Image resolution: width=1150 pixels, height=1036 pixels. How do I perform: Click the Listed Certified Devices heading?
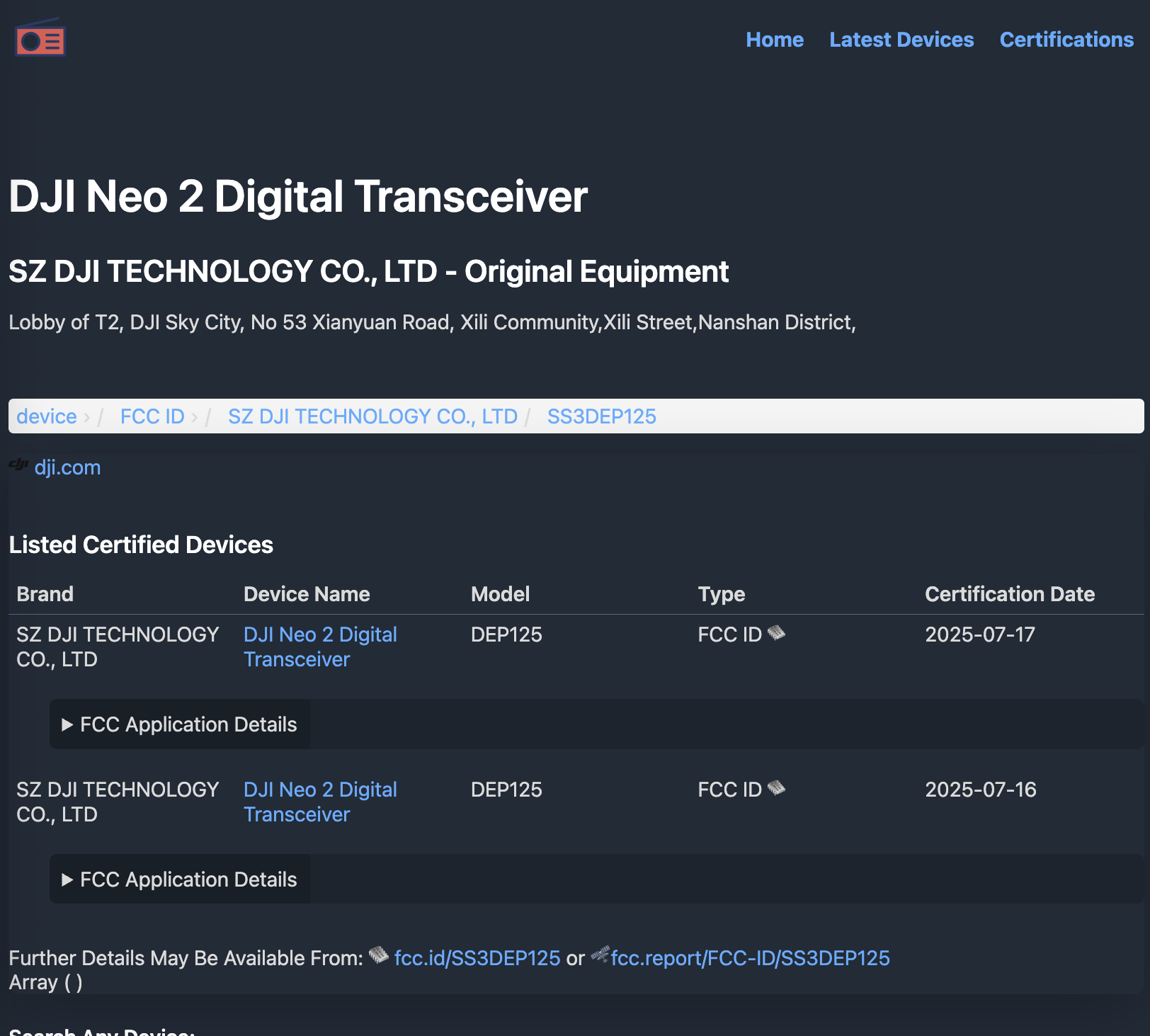(x=141, y=545)
